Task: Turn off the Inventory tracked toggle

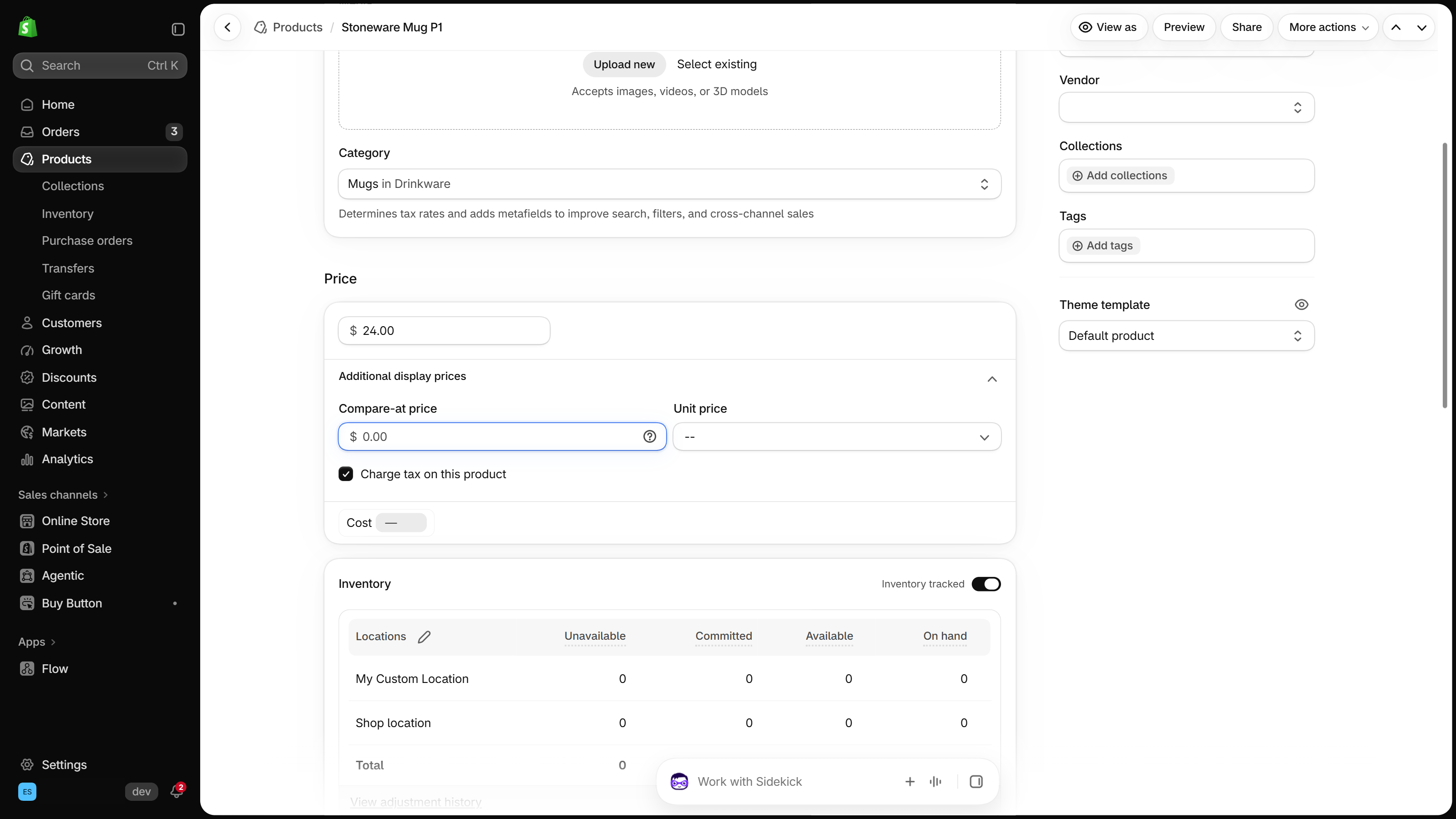Action: point(986,584)
